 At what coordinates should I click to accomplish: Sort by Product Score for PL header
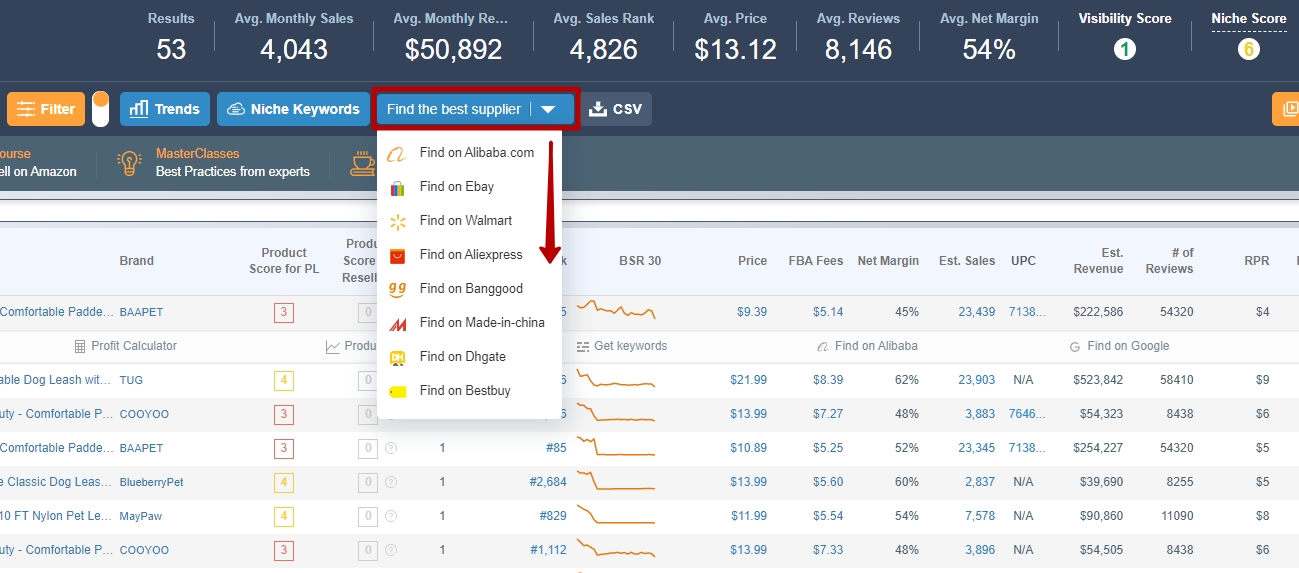coord(284,261)
